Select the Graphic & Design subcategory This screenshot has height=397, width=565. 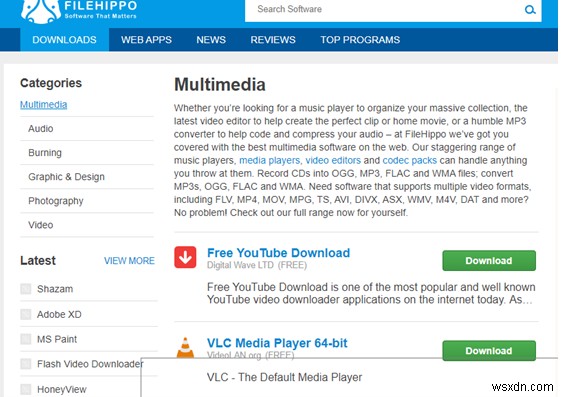(66, 177)
